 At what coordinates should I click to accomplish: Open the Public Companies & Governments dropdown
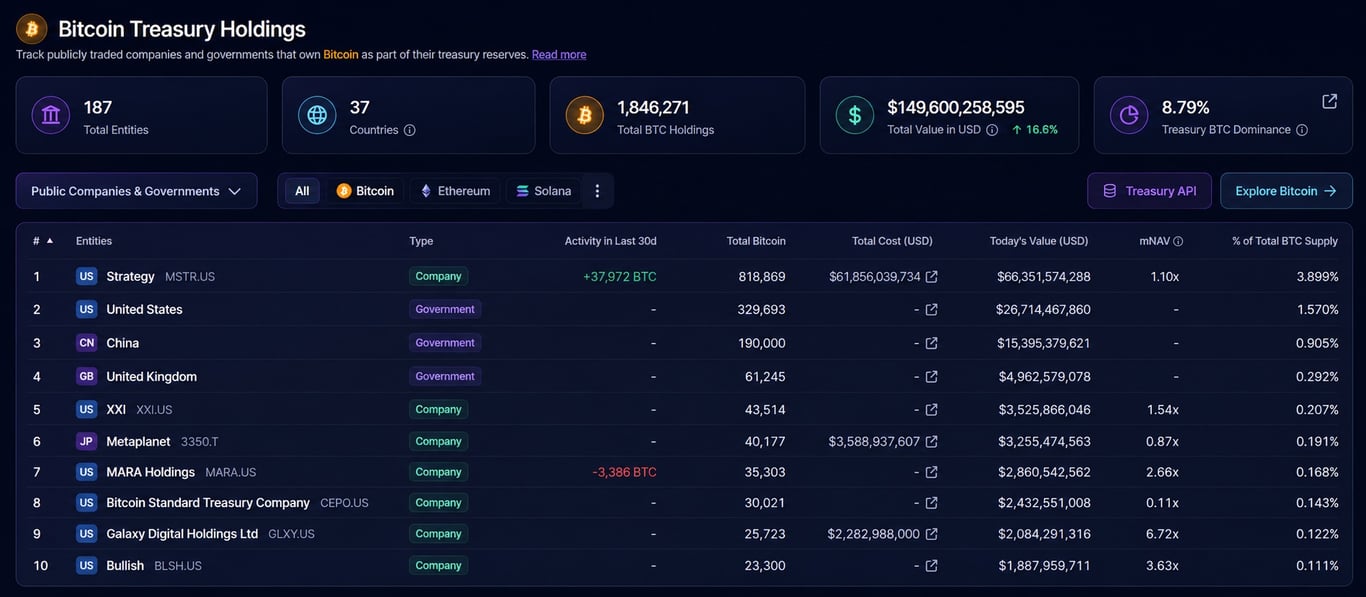coord(136,191)
